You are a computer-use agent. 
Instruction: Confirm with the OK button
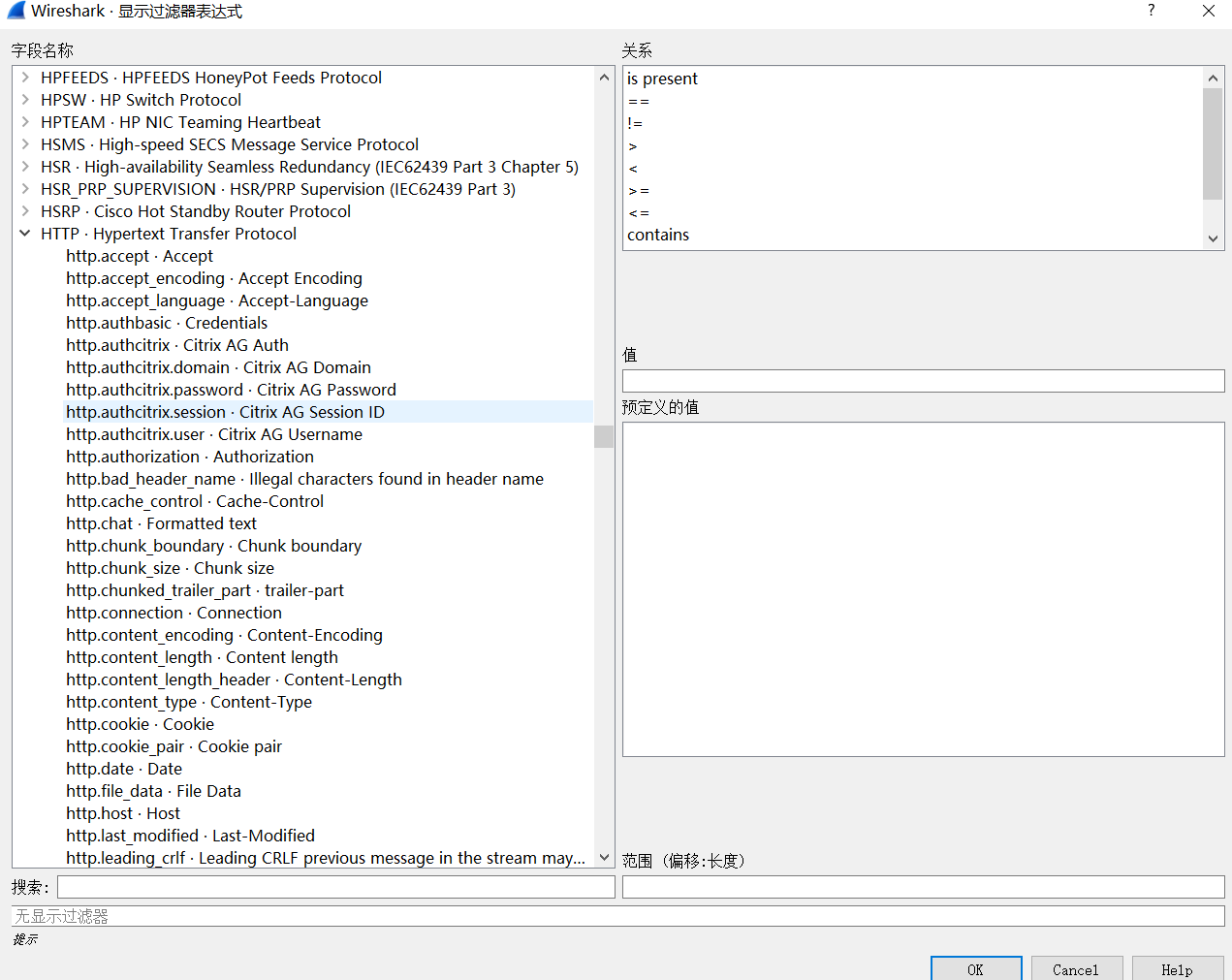pyautogui.click(x=976, y=968)
